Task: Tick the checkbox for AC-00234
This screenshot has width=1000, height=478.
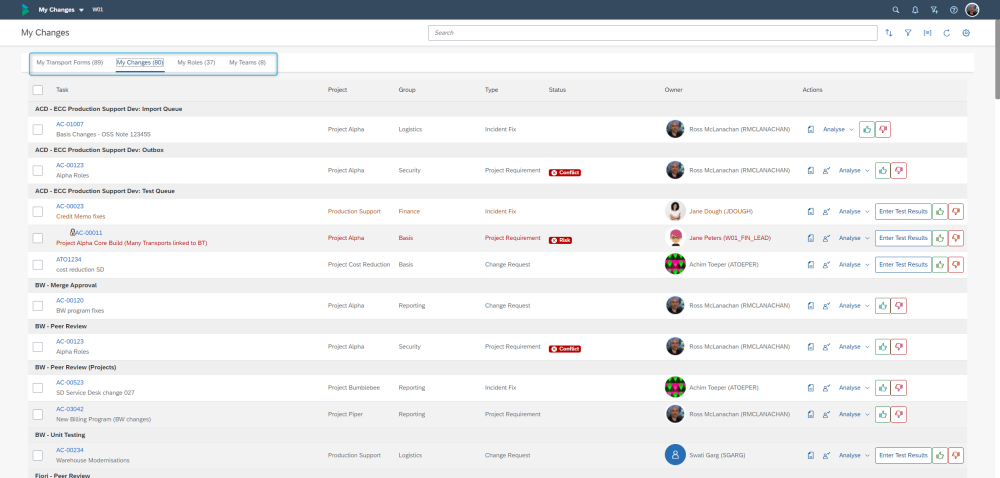Action: [38, 455]
